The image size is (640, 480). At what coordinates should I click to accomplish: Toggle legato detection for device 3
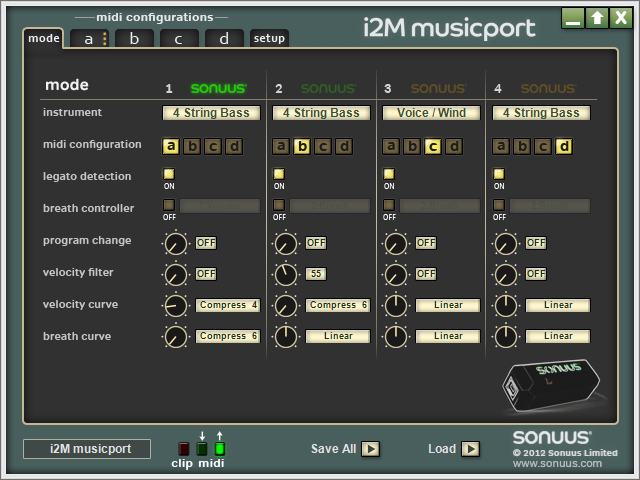(389, 174)
